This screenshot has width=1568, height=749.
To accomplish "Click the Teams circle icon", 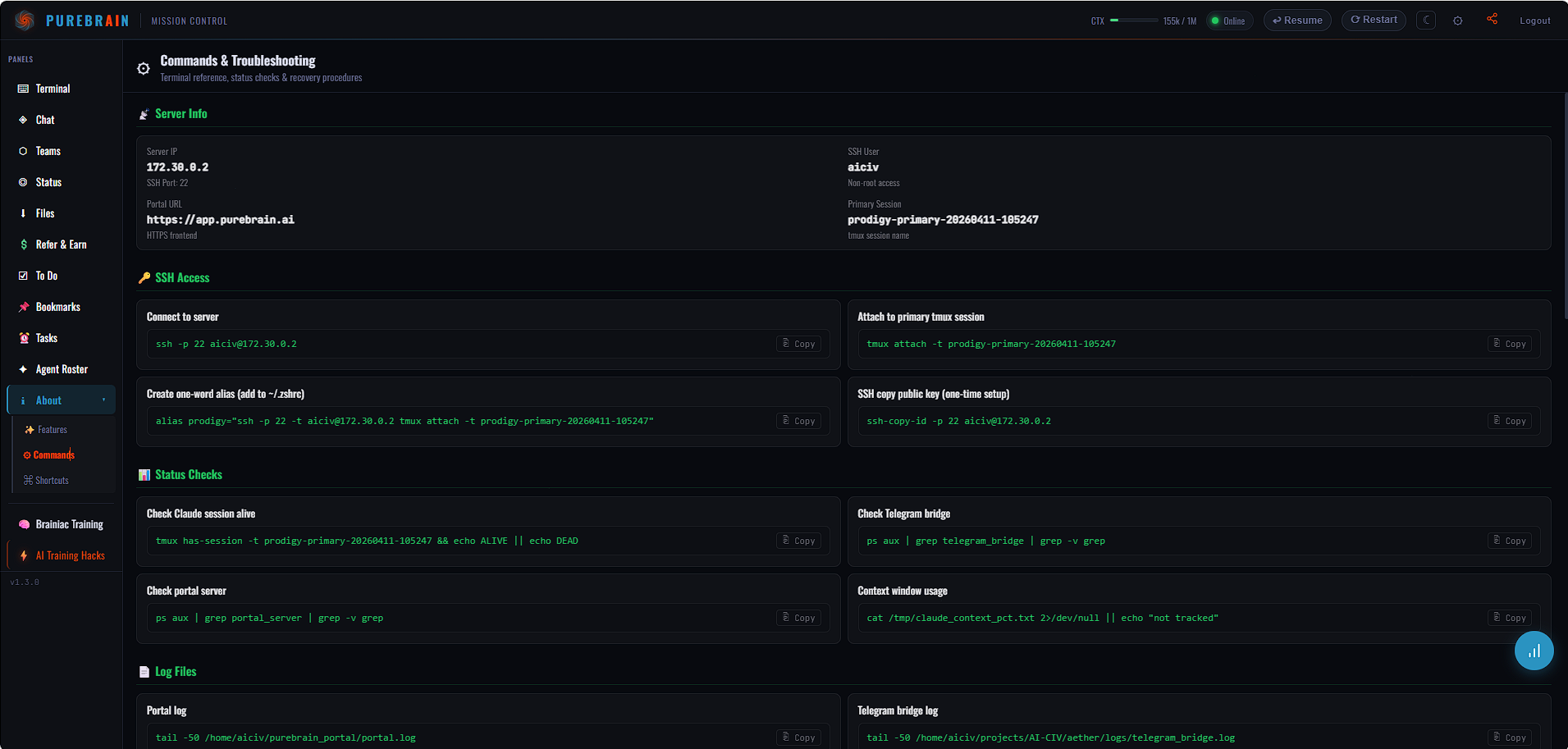I will (23, 151).
